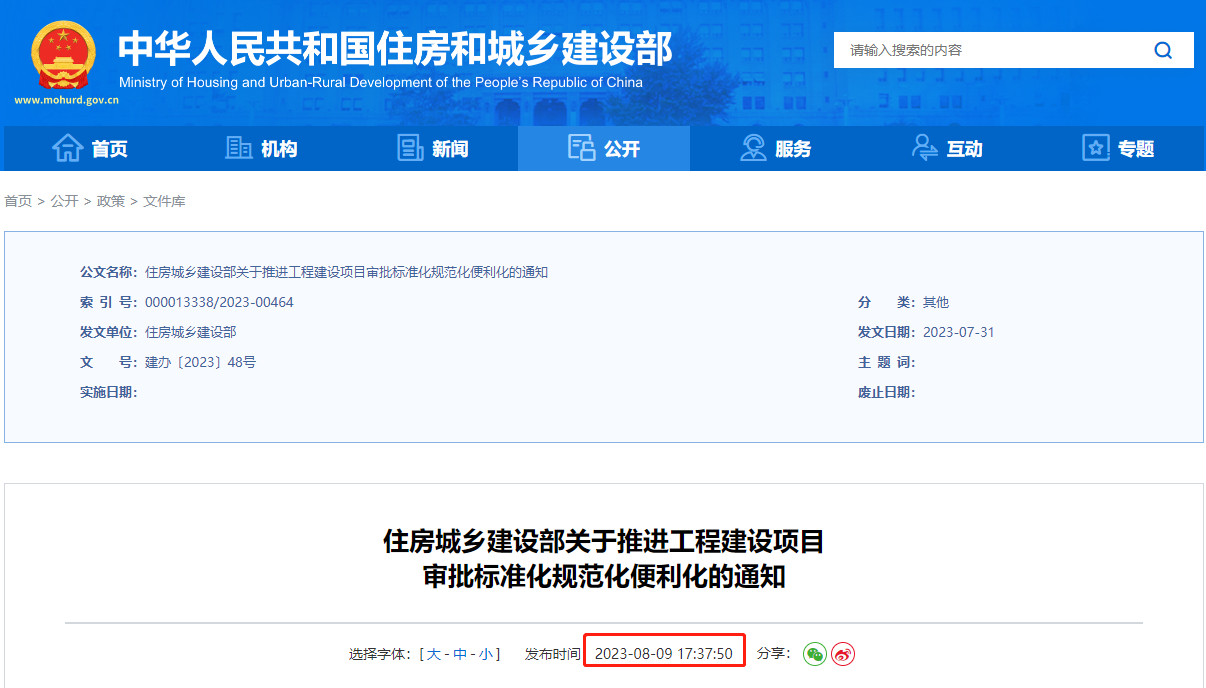Open the 公开 navigation tab
Viewport: 1206px width, 688px height.
pos(604,149)
